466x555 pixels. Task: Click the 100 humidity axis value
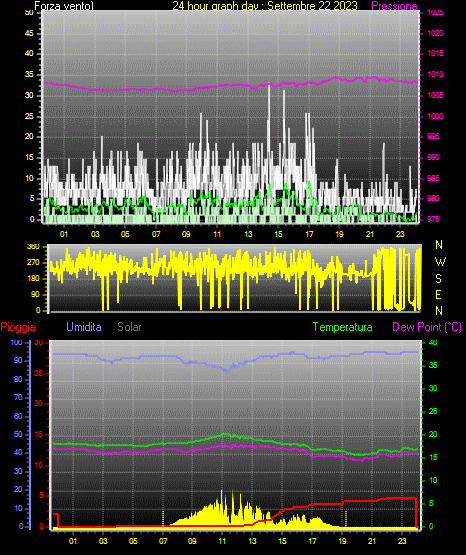tap(16, 343)
